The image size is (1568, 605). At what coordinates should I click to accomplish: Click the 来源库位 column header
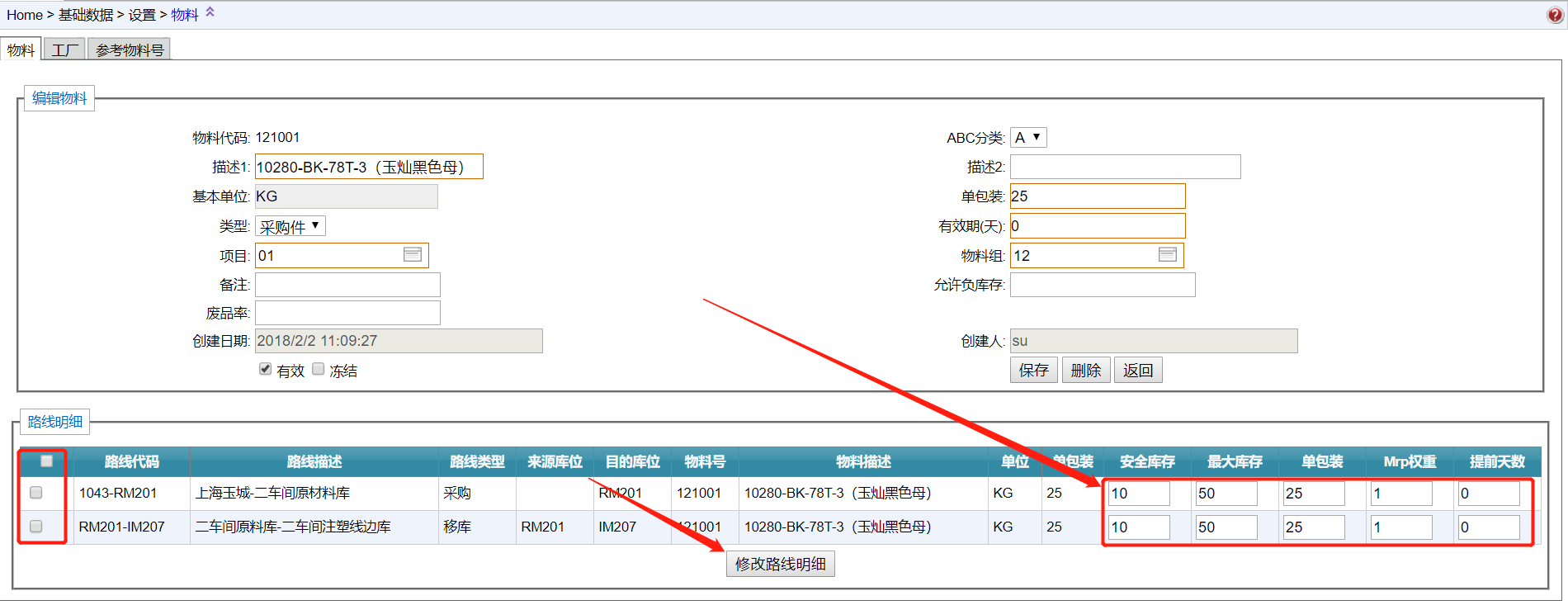click(x=555, y=461)
